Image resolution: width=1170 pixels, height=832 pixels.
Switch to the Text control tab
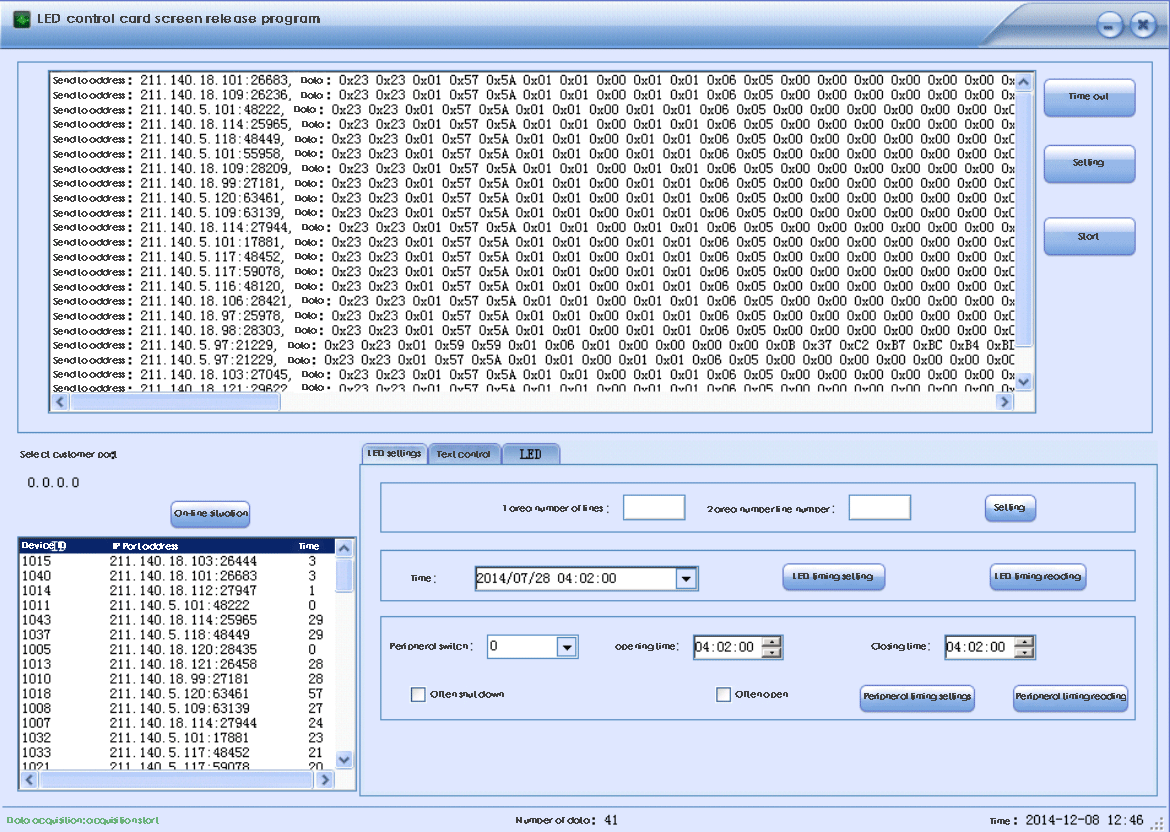click(464, 454)
